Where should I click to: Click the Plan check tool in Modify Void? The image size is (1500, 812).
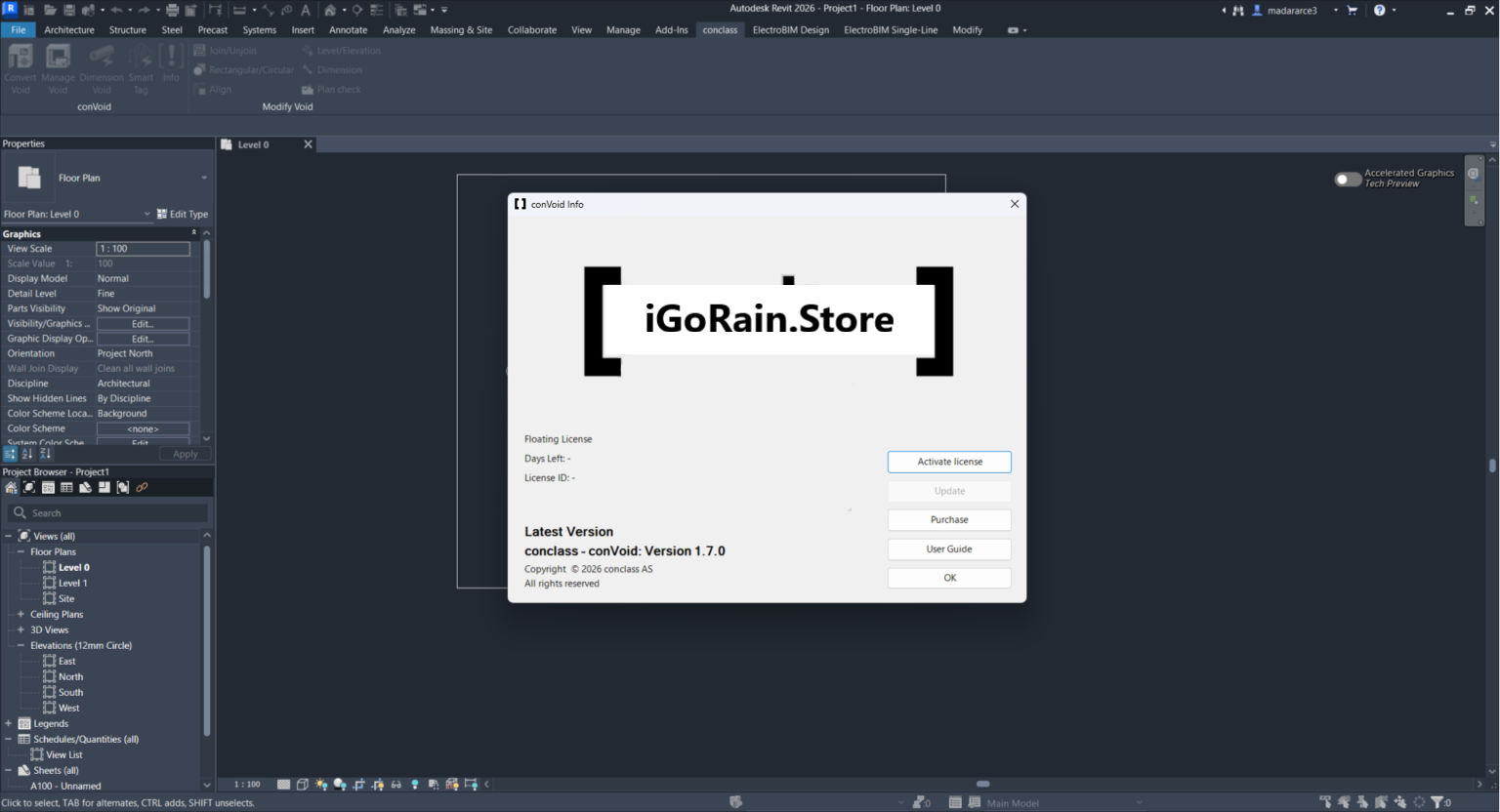click(331, 90)
